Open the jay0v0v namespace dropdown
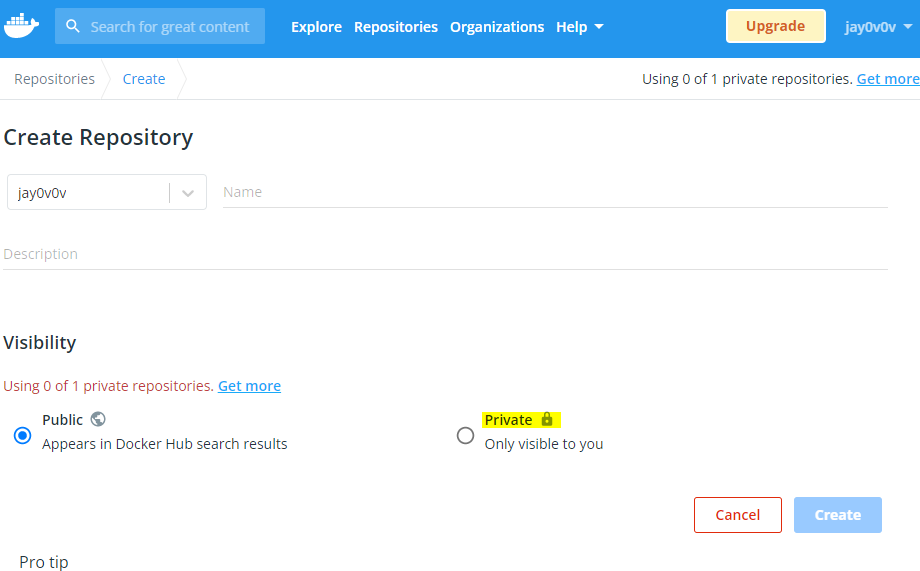Image resolution: width=920 pixels, height=571 pixels. [107, 192]
